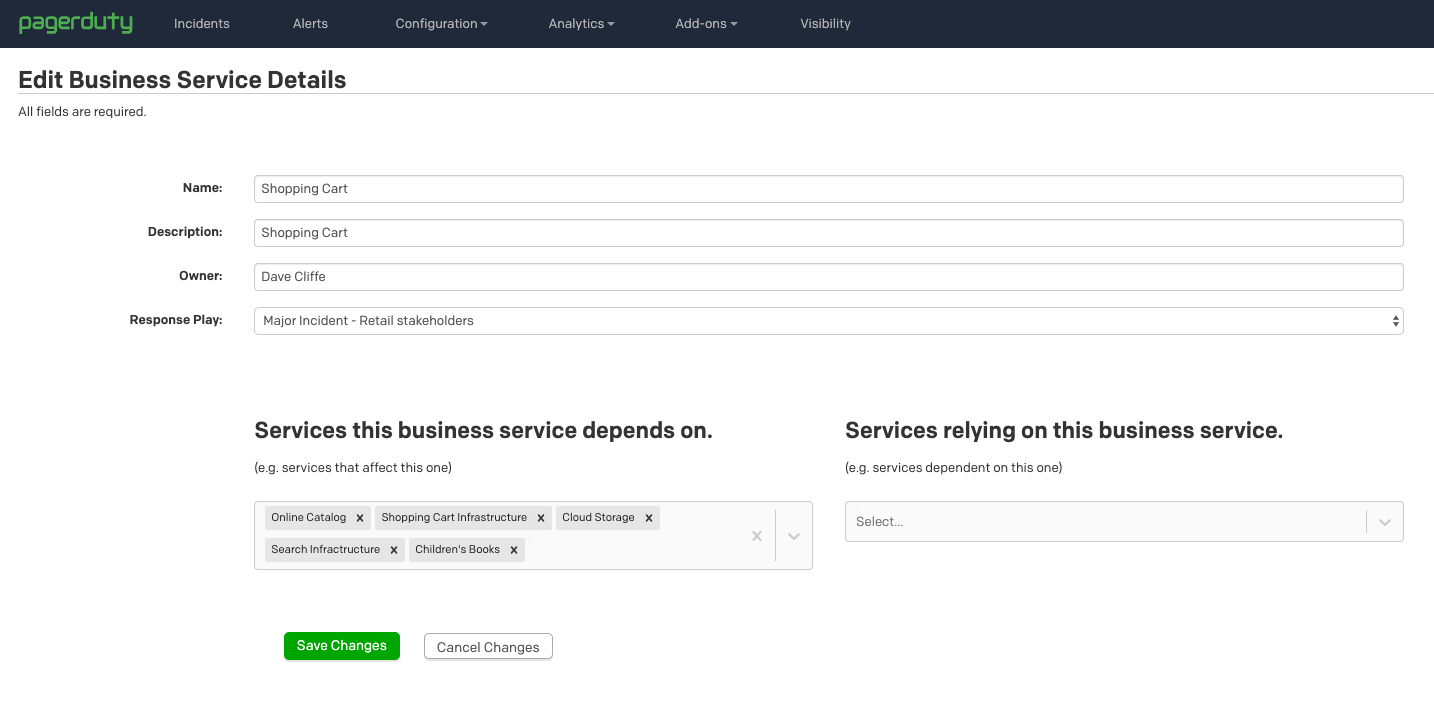Click the Search Infractructure tag label

pyautogui.click(x=325, y=550)
